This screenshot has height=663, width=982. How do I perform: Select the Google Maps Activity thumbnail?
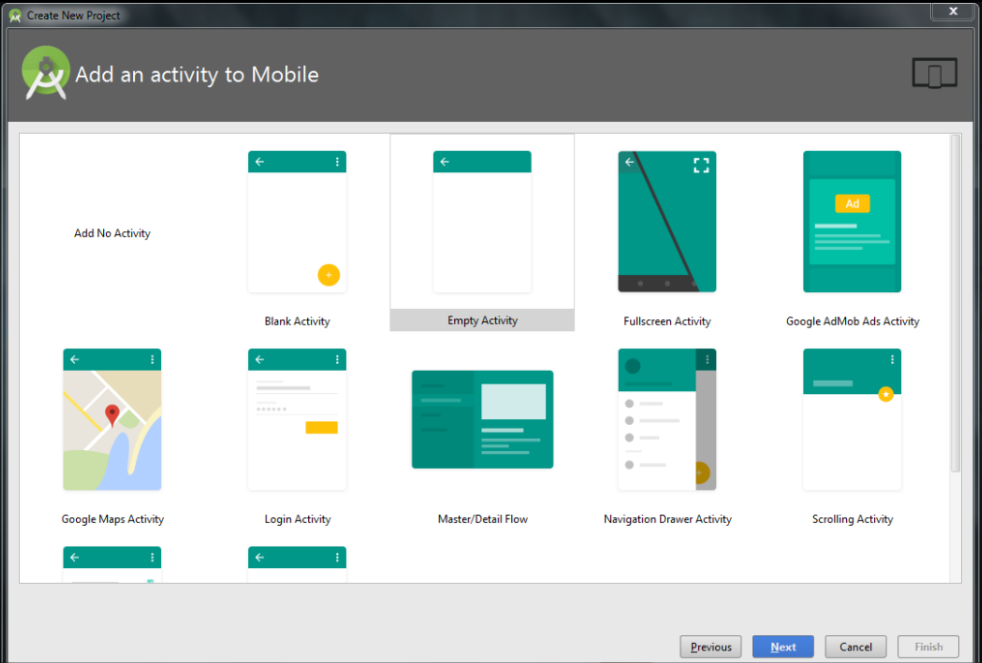(112, 419)
